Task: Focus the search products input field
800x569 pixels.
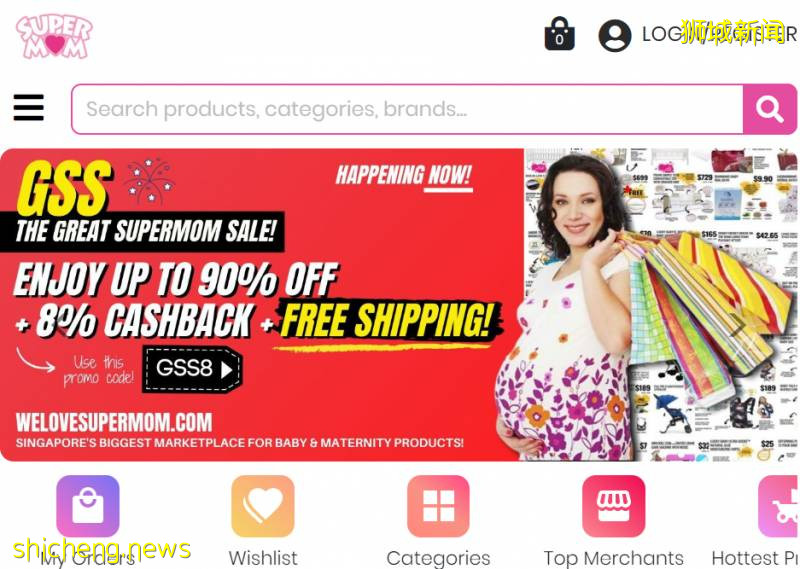Action: (x=407, y=109)
